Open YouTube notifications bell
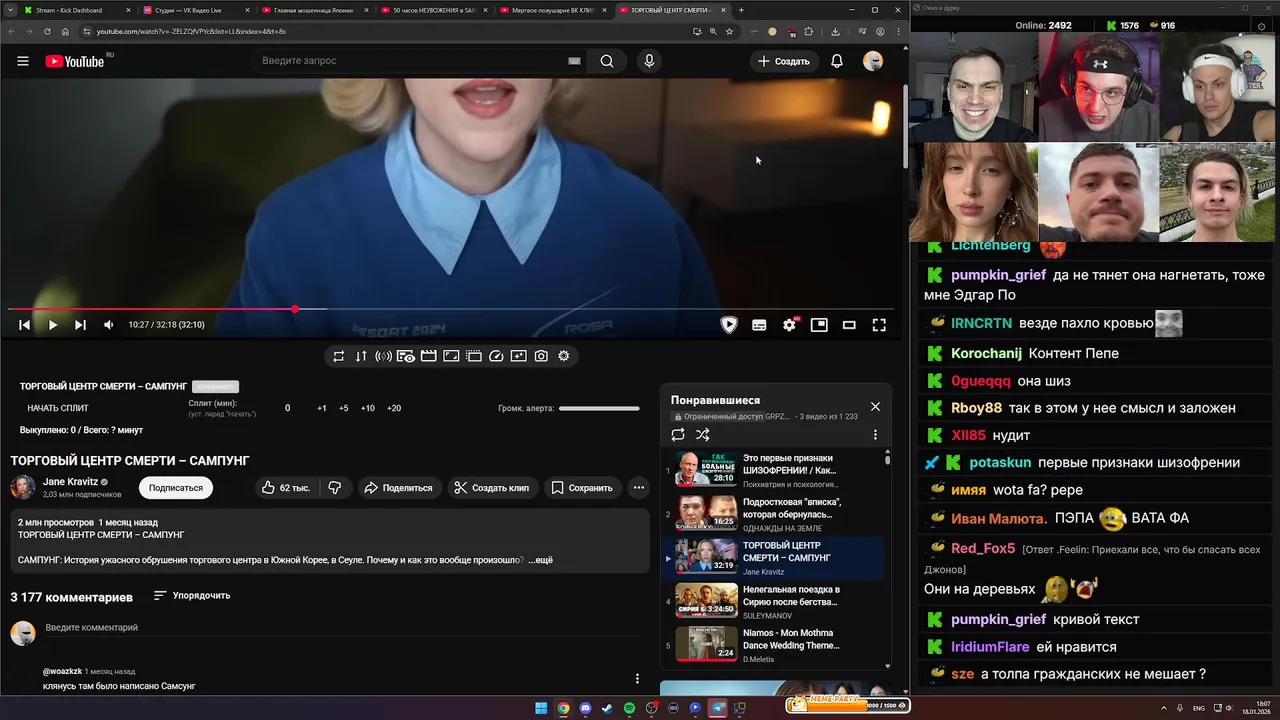 point(837,61)
